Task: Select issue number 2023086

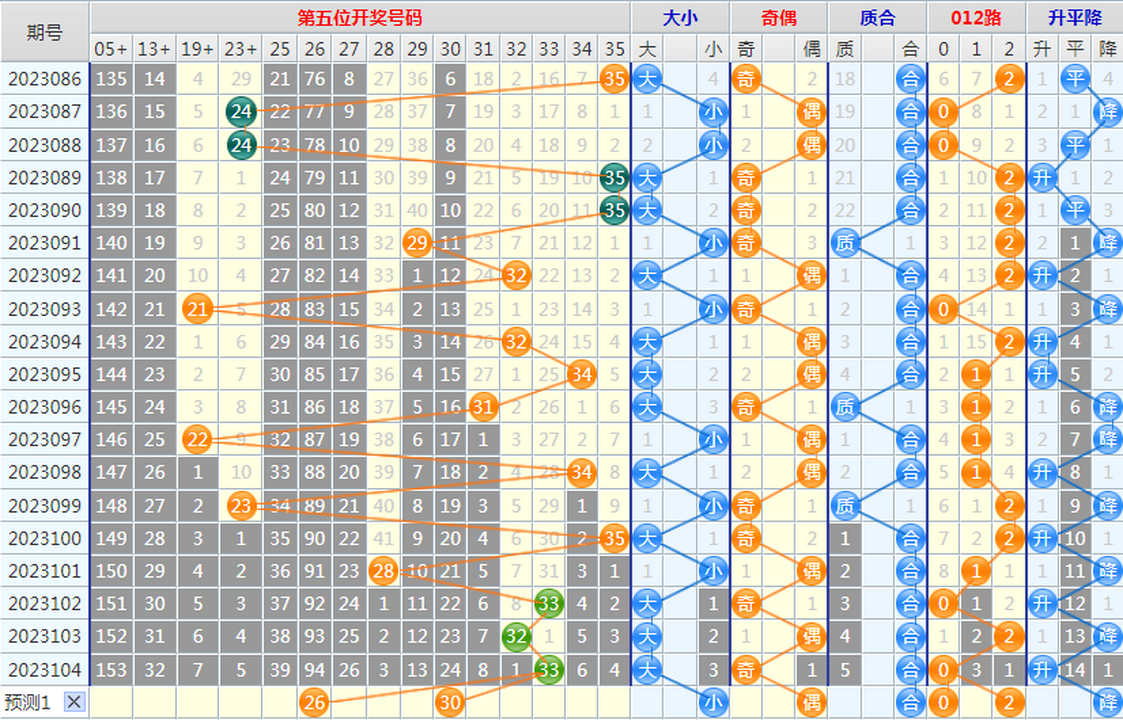Action: click(44, 79)
